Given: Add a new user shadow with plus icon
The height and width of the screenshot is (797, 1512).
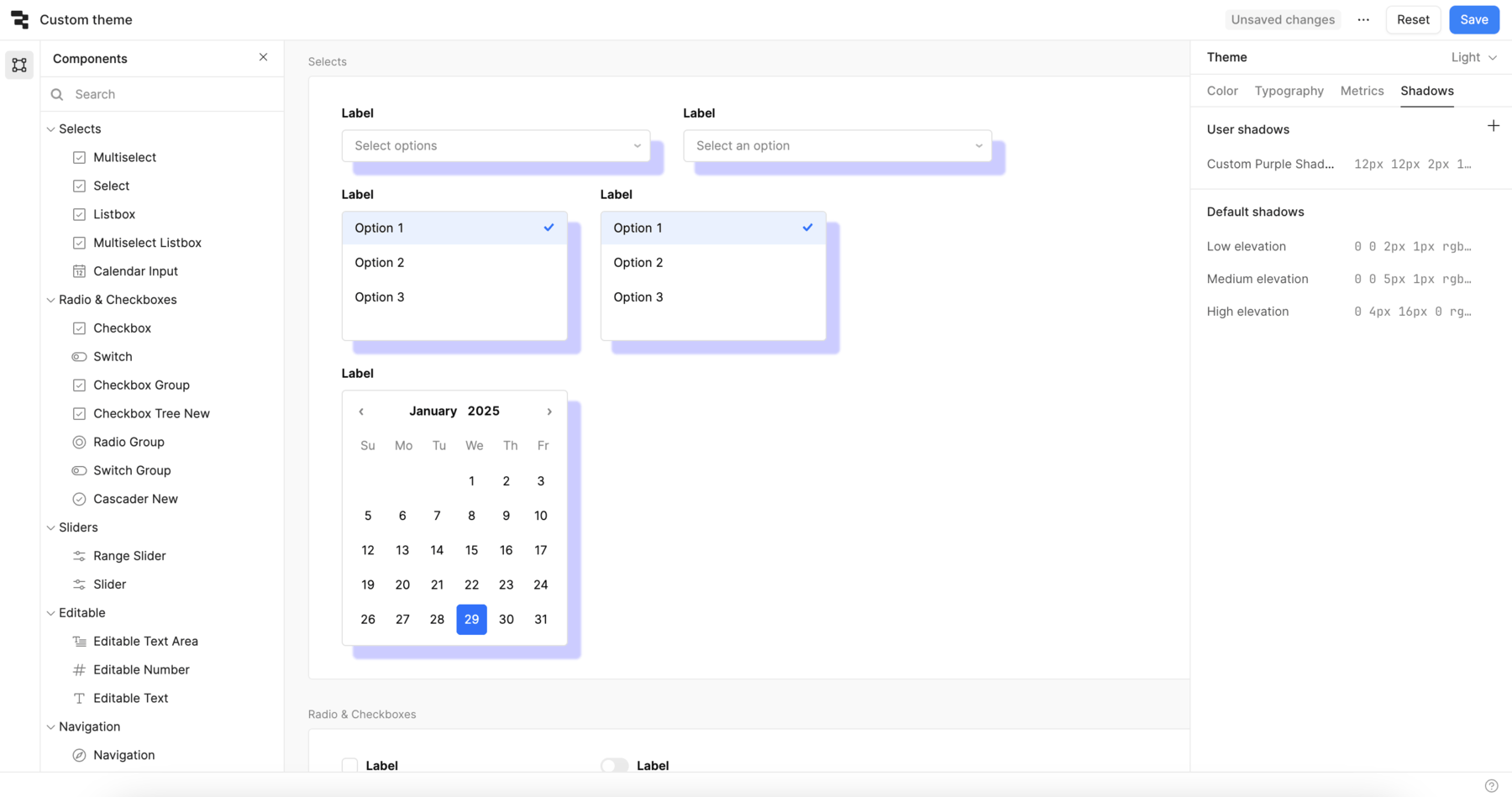Looking at the screenshot, I should click(x=1493, y=126).
